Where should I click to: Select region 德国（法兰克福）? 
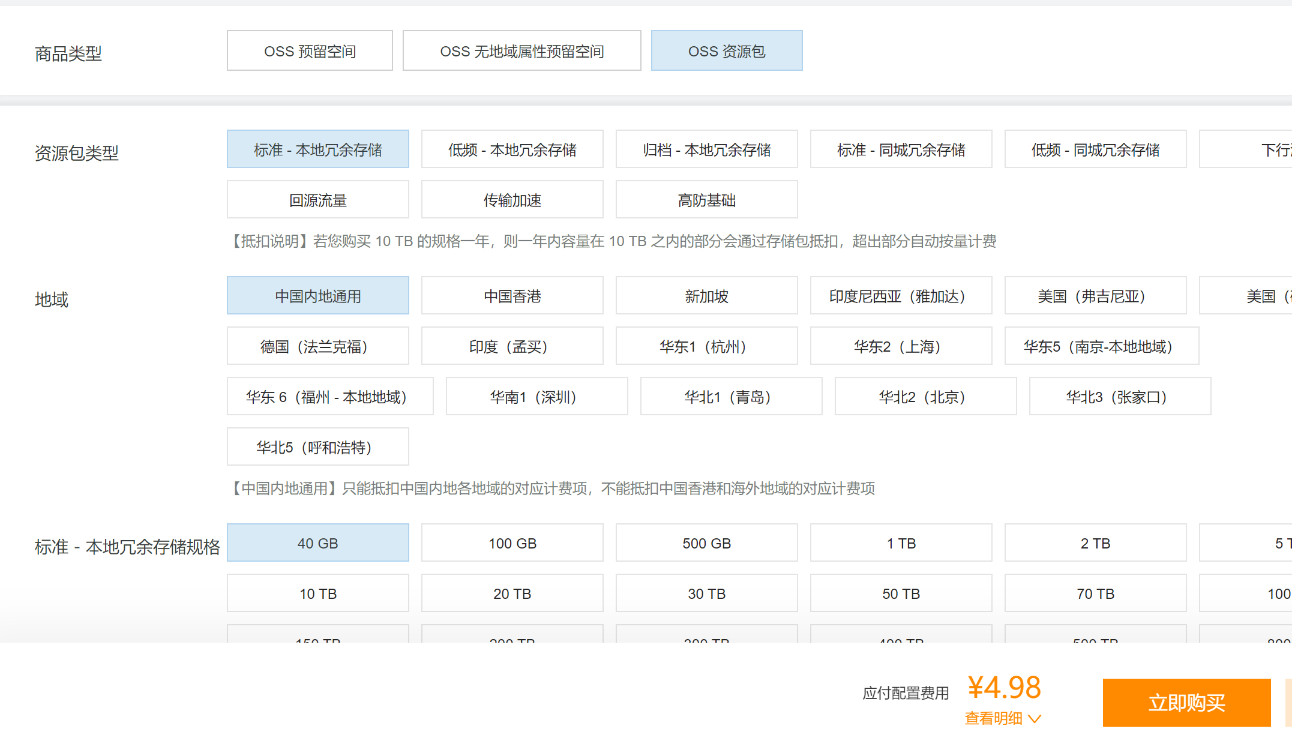click(x=318, y=346)
